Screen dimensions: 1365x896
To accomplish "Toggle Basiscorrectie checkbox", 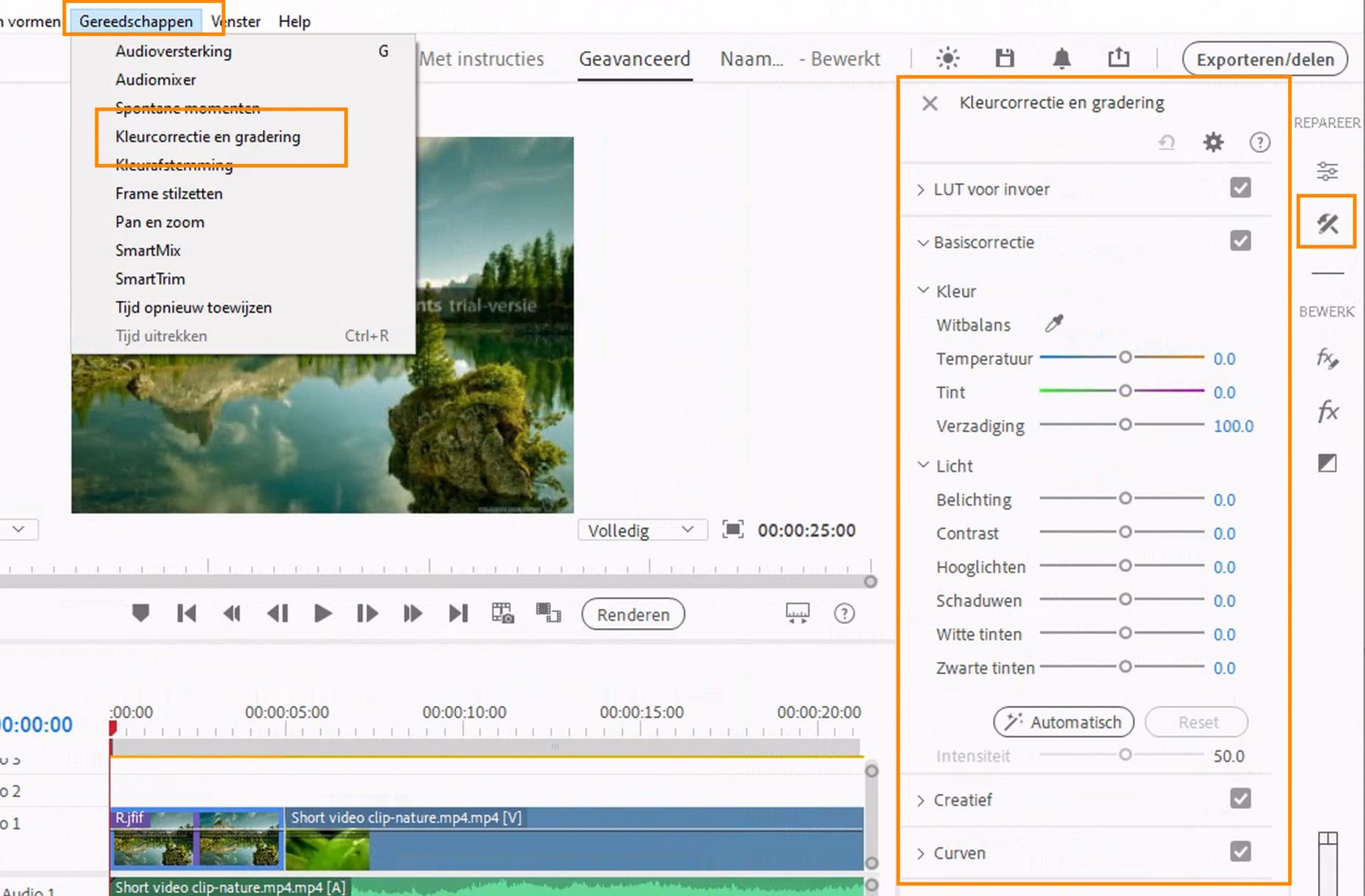I will 1241,241.
